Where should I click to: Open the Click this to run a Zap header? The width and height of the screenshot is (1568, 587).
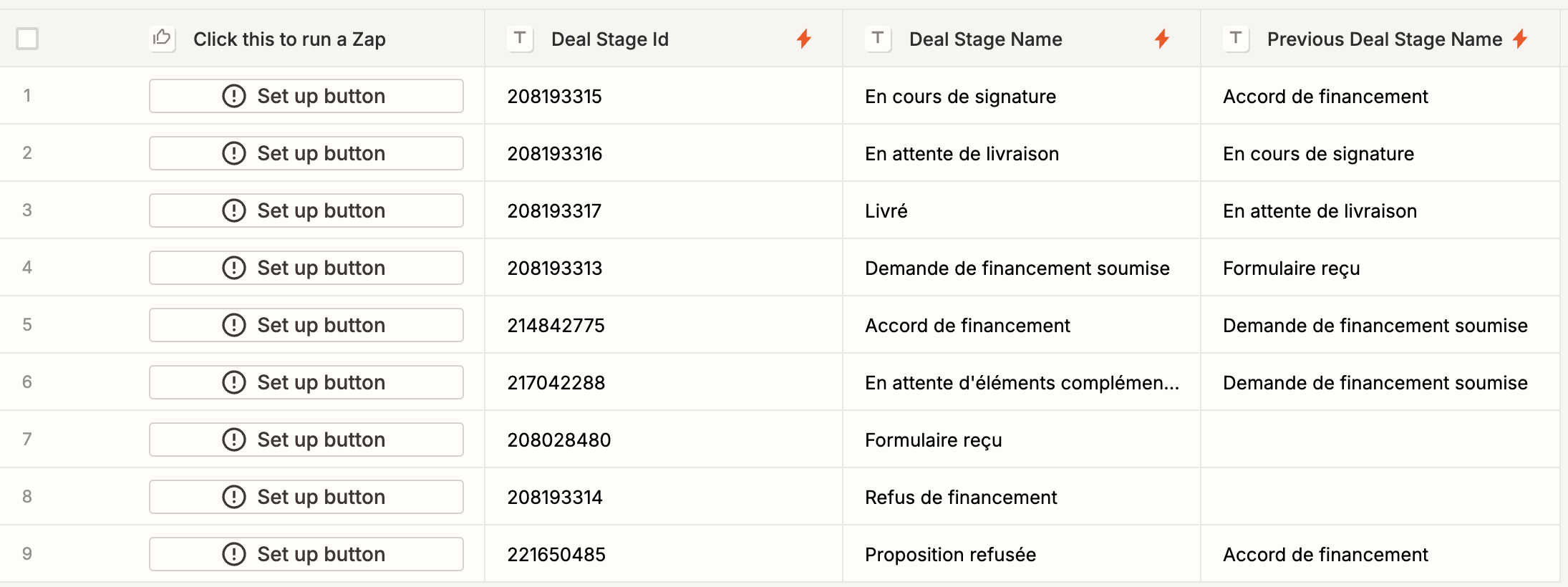(289, 39)
